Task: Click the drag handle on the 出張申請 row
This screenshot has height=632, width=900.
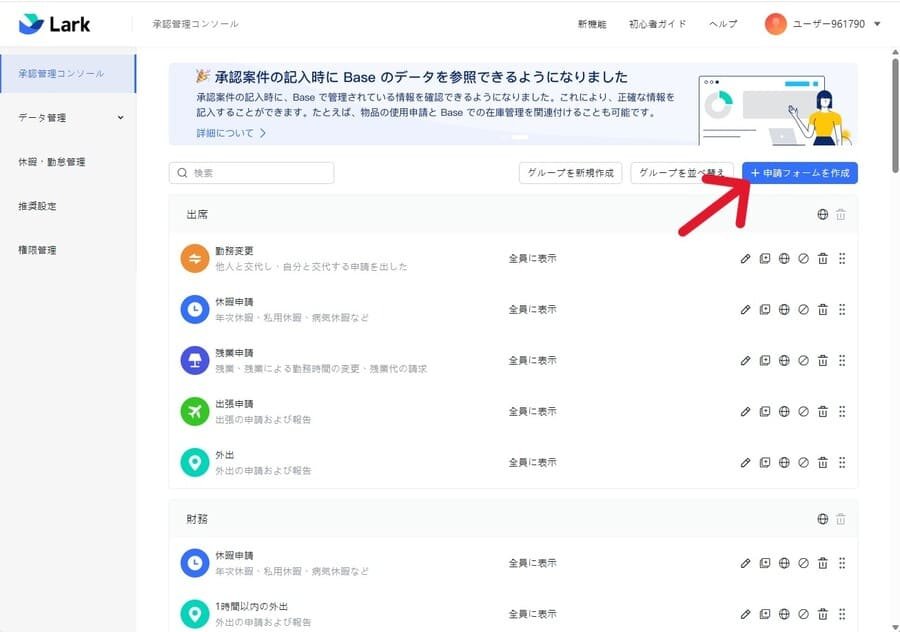Action: click(x=842, y=410)
